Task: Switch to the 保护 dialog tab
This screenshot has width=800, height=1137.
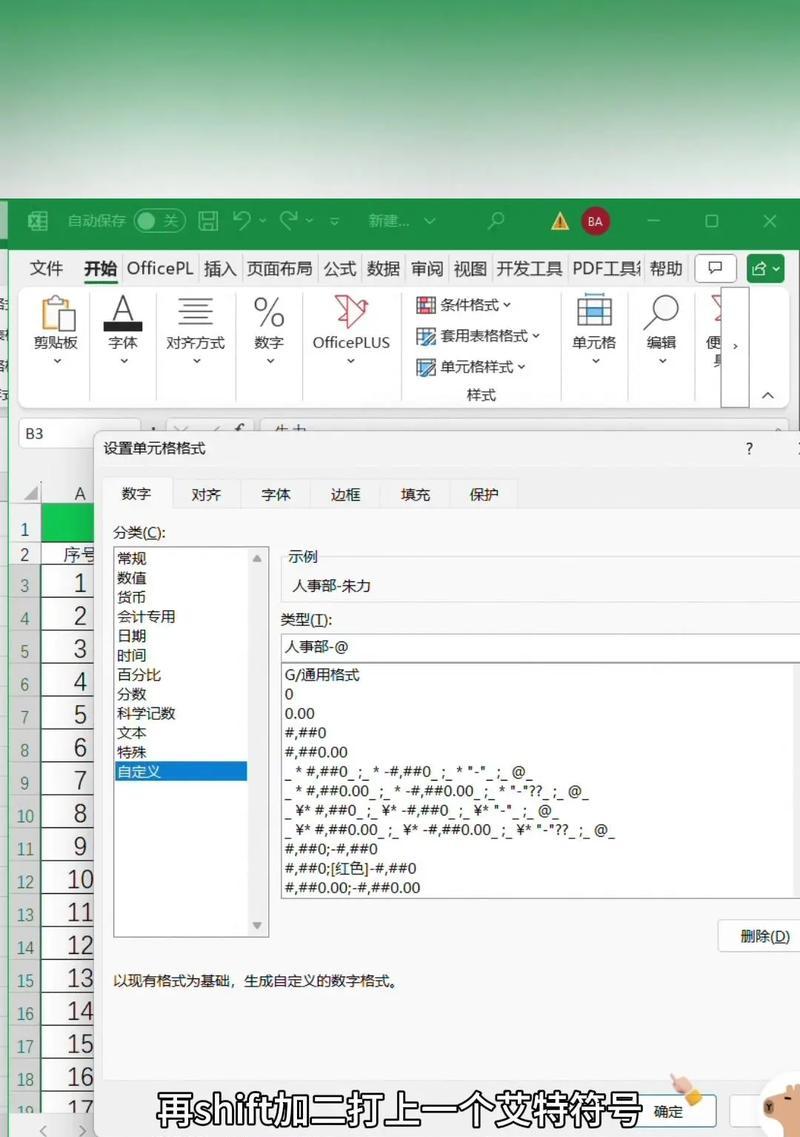Action: [x=484, y=495]
